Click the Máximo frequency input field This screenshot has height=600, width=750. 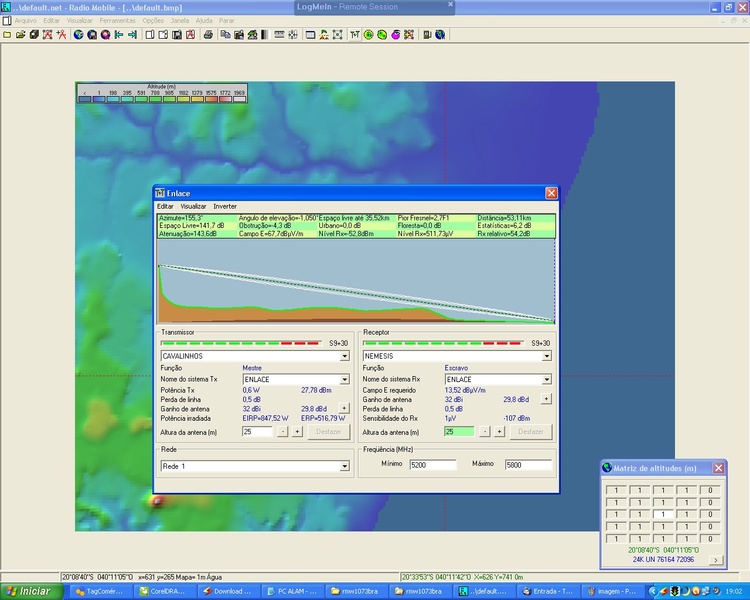coord(528,465)
